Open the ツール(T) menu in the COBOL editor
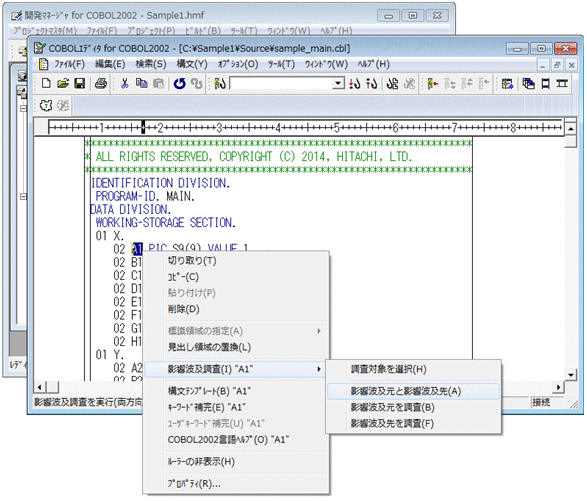Screen dimensions: 587x501 pos(282,64)
